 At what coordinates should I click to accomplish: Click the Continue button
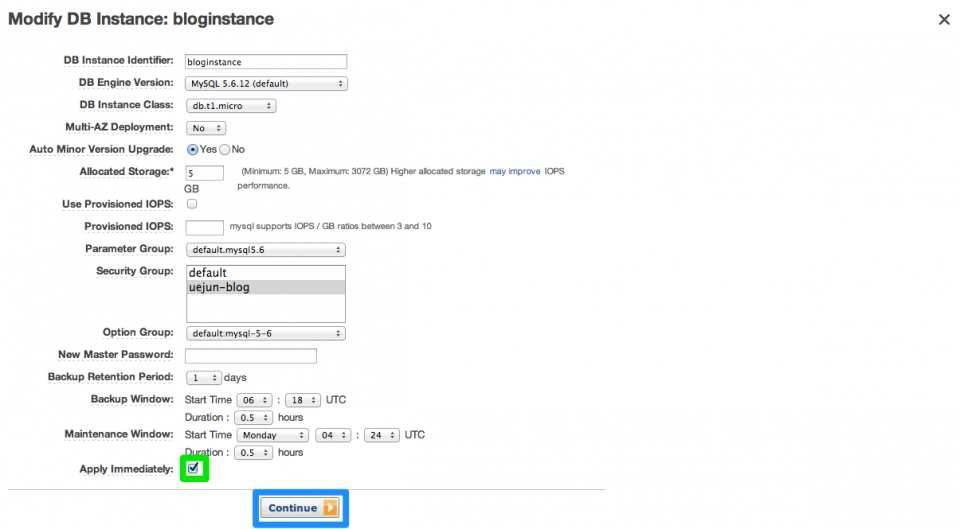300,508
